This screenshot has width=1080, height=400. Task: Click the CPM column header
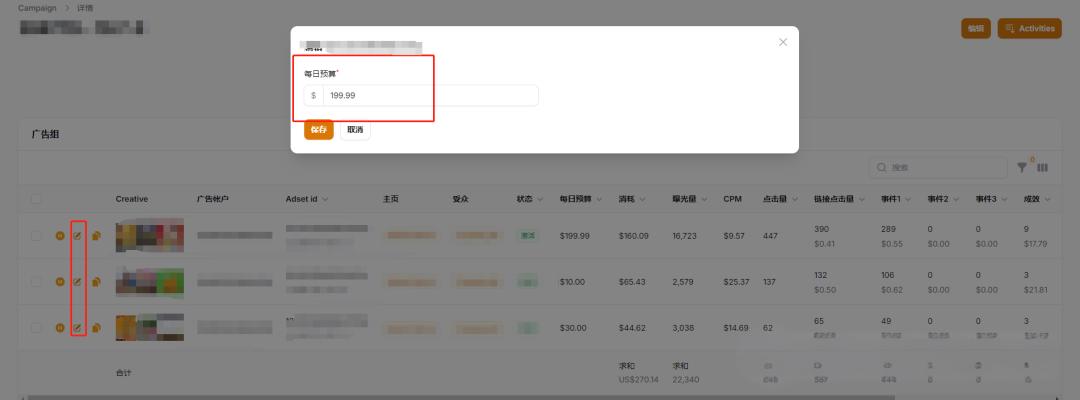click(732, 199)
